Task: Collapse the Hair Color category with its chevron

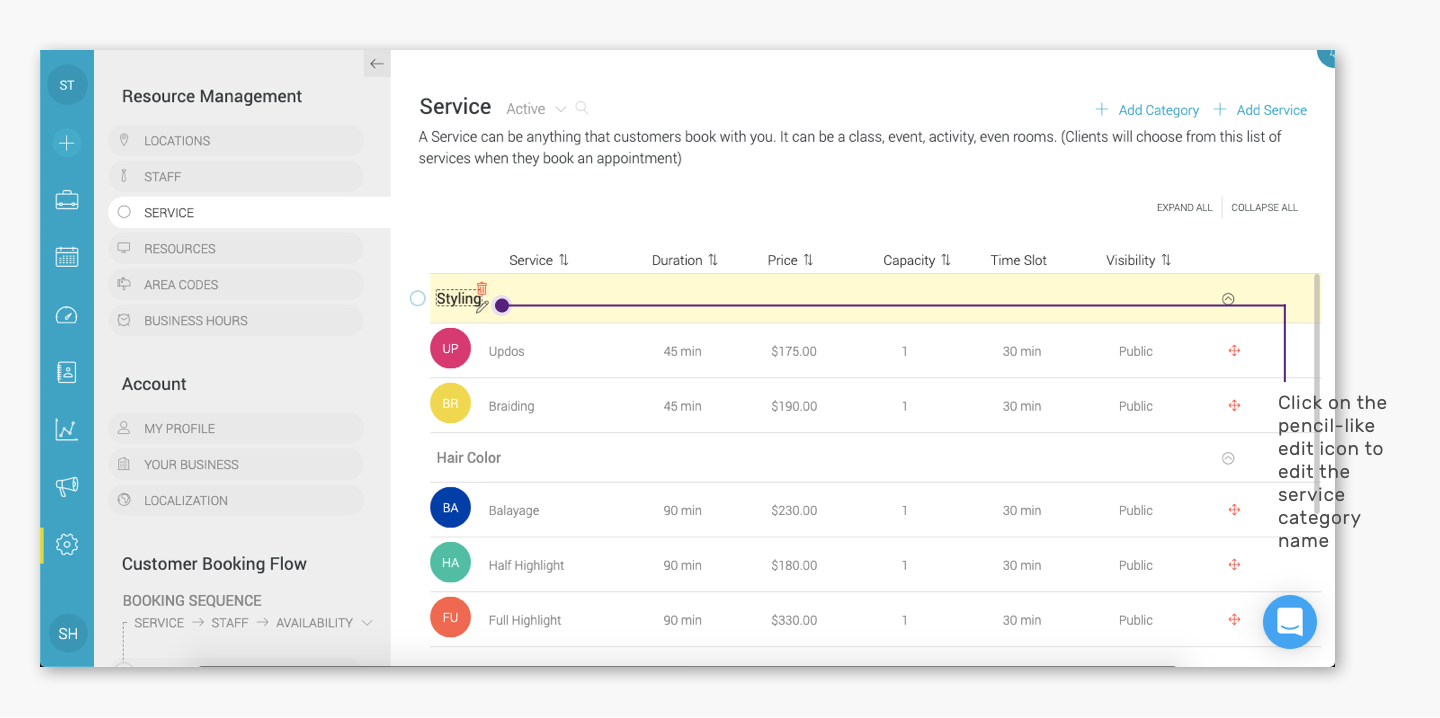Action: [1228, 458]
